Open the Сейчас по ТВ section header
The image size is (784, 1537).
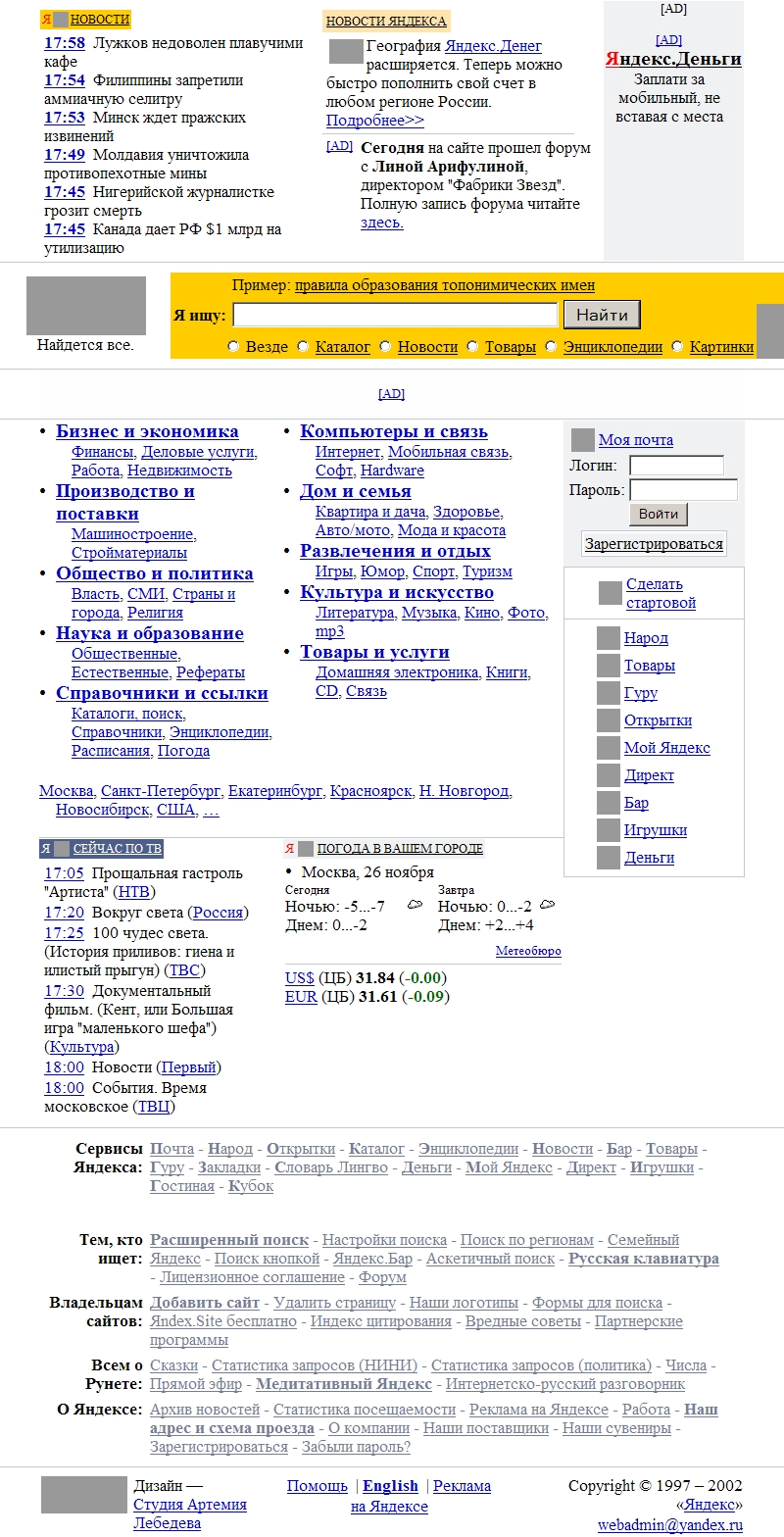[118, 849]
